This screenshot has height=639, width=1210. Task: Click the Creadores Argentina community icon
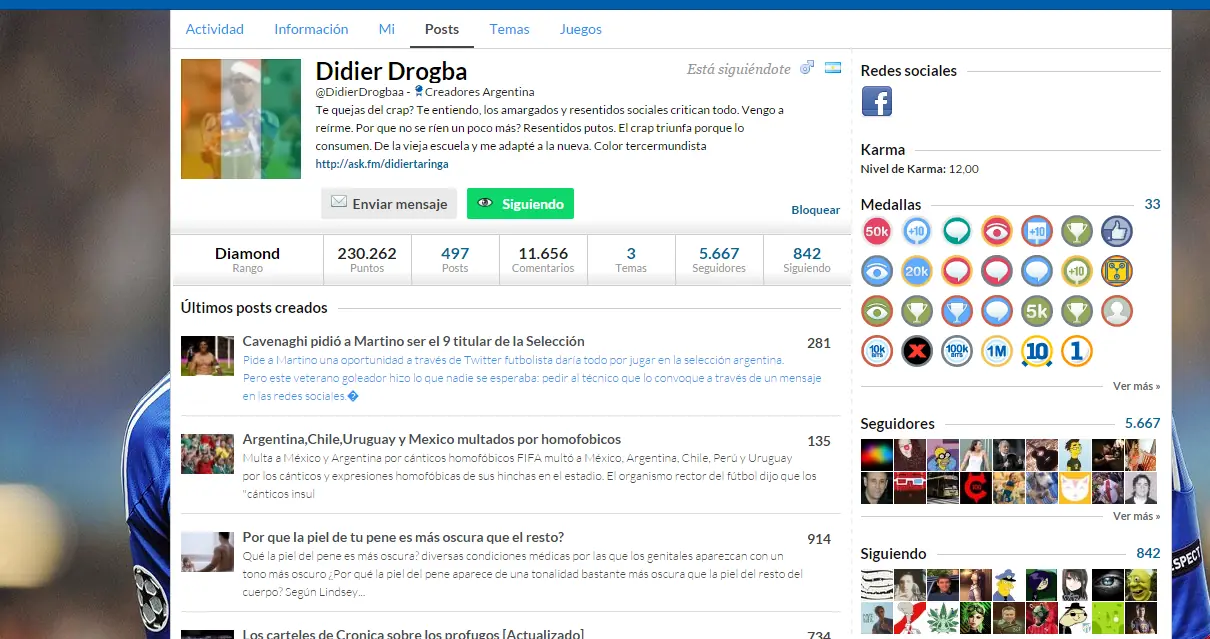[419, 91]
